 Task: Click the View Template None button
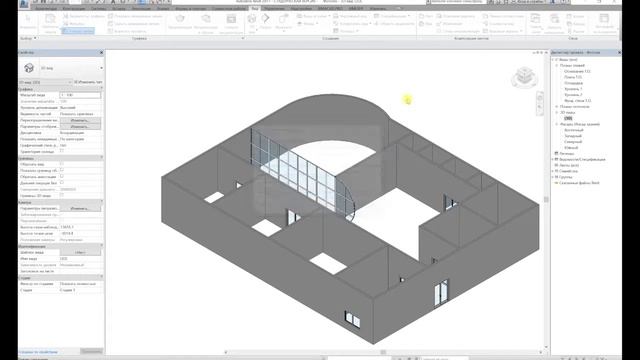click(x=80, y=252)
